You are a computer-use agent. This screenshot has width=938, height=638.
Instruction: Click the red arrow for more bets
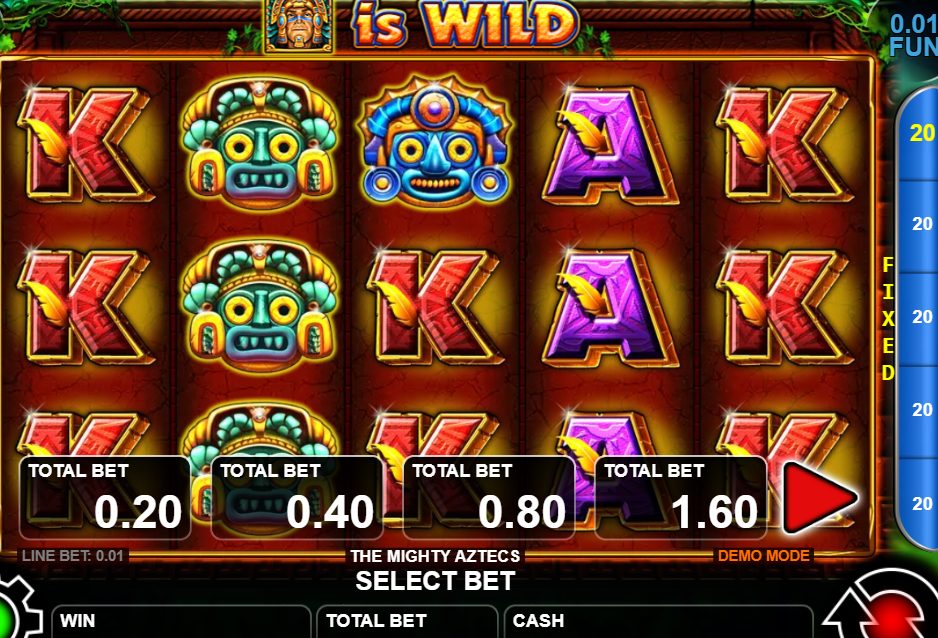click(x=819, y=497)
